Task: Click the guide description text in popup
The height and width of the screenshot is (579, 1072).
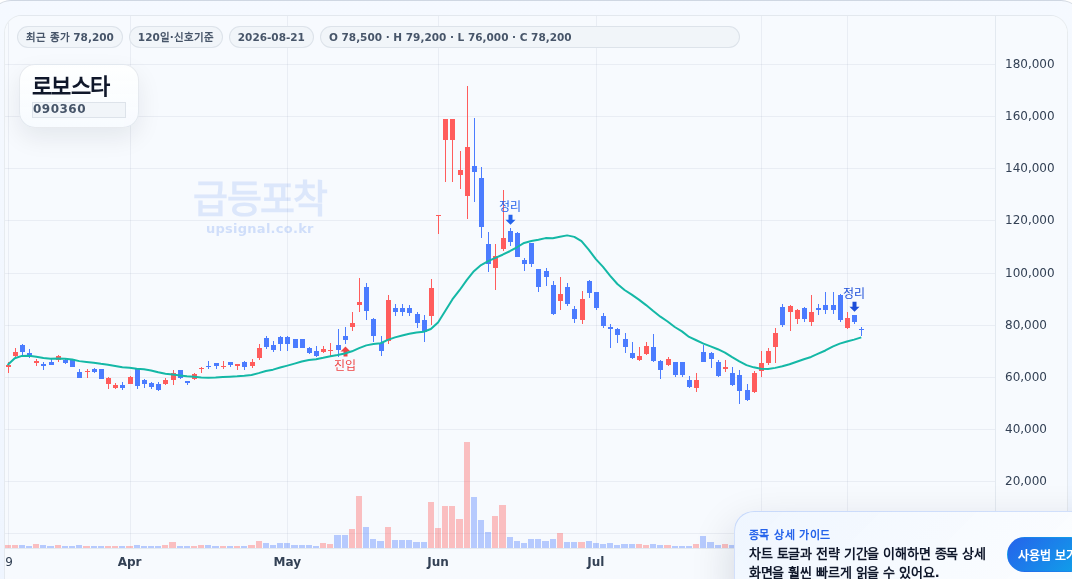Action: tap(867, 563)
